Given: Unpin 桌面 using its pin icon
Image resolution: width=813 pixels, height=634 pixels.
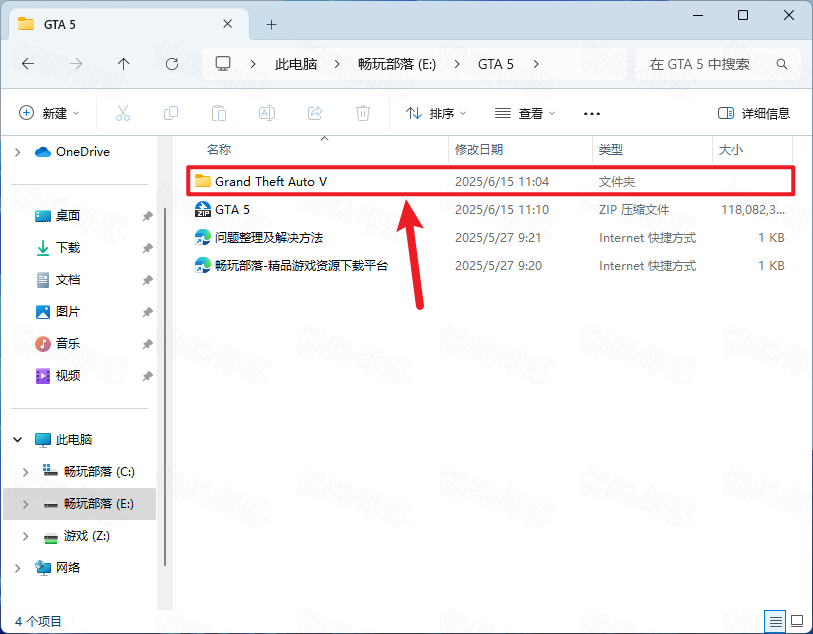Looking at the screenshot, I should (148, 216).
